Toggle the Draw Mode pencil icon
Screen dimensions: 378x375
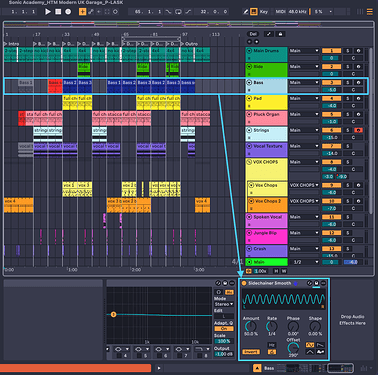click(x=246, y=12)
